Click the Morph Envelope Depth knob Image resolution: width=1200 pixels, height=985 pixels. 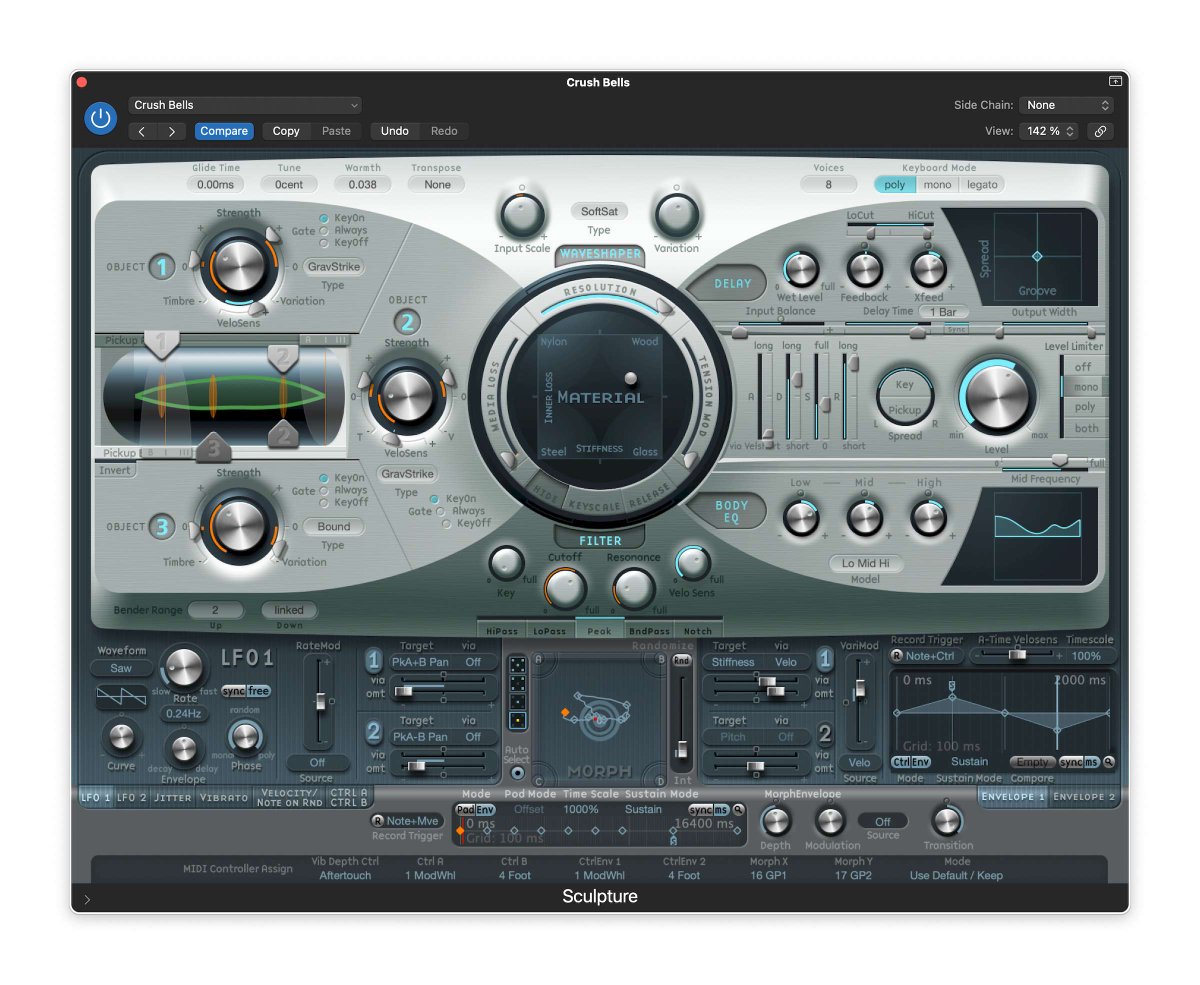(775, 821)
